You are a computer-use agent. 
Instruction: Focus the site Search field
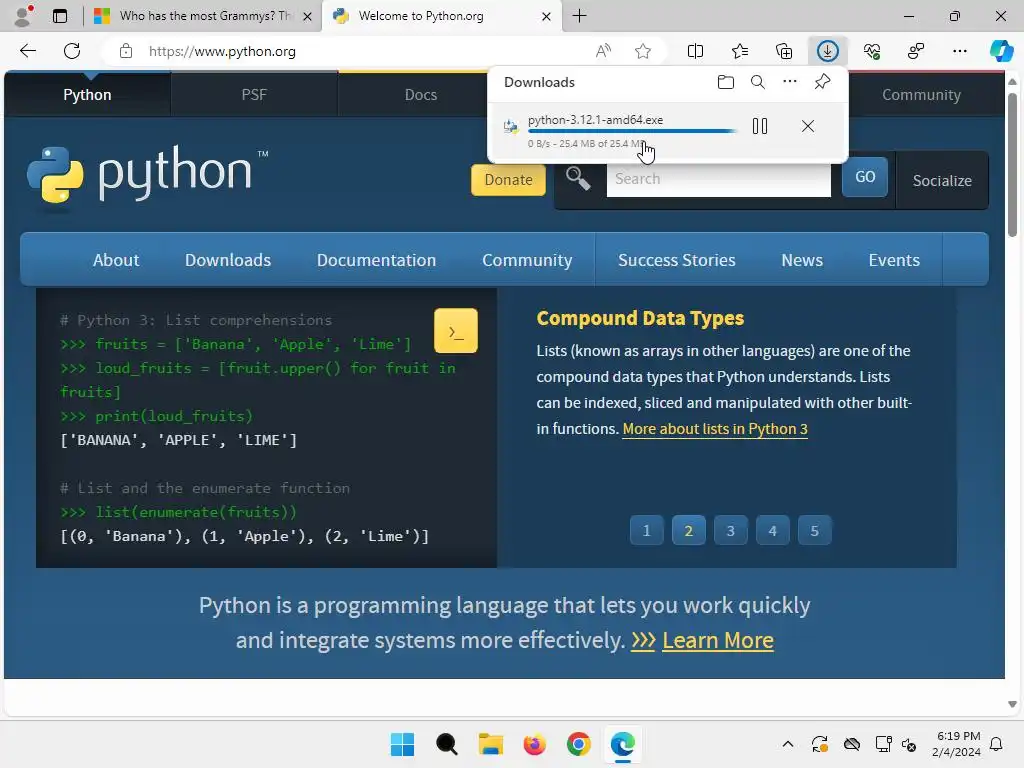[x=718, y=179]
